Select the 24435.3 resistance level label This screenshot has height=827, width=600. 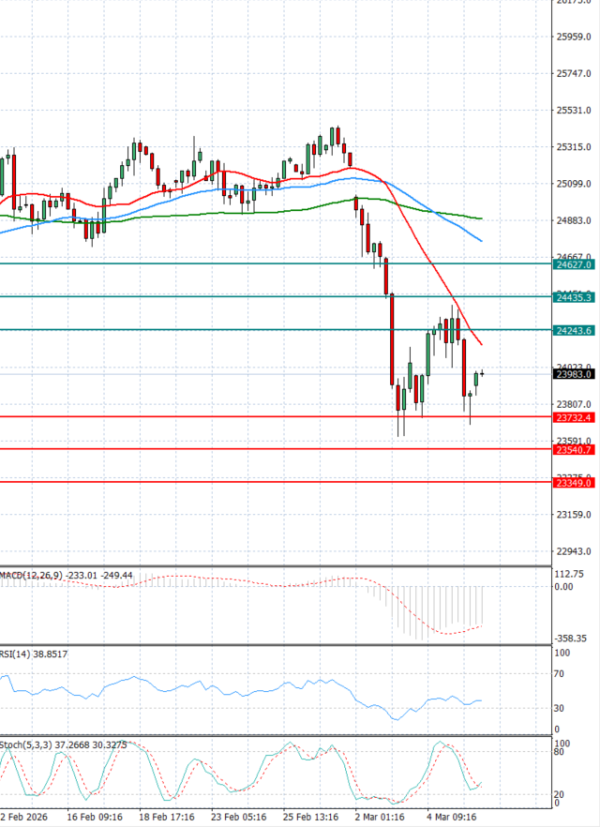coord(575,298)
